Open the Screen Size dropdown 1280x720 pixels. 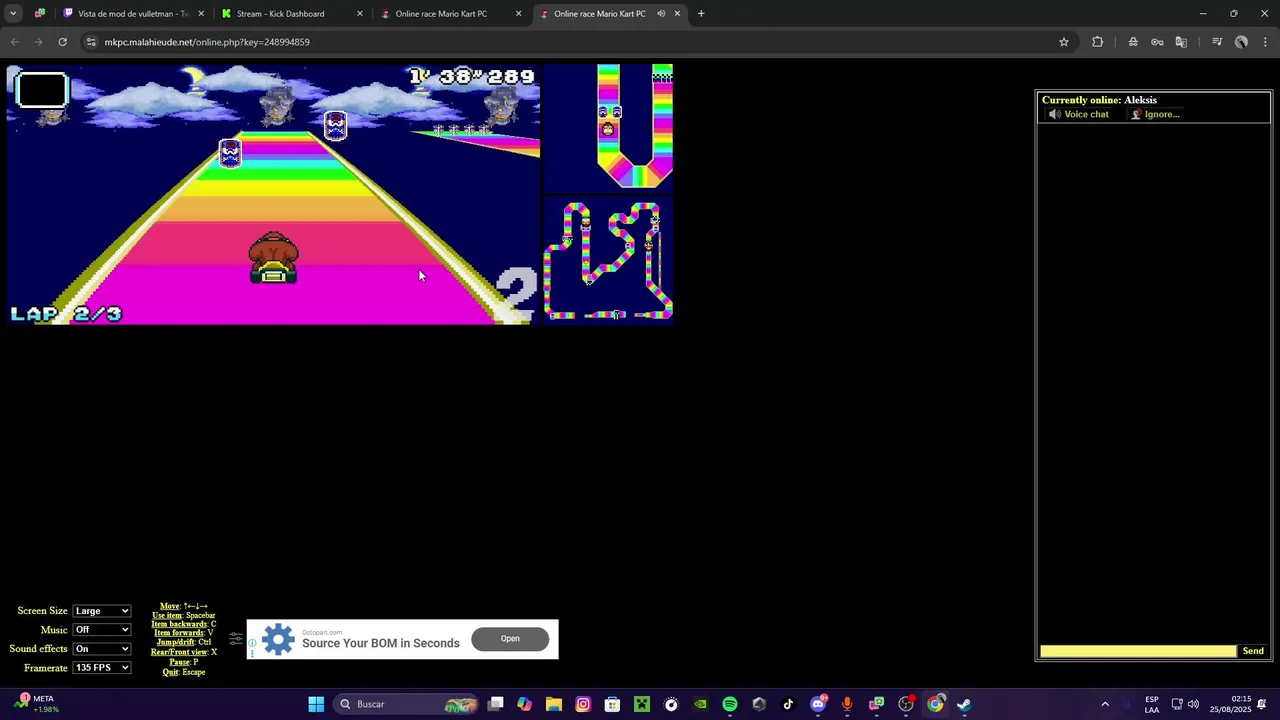point(102,611)
